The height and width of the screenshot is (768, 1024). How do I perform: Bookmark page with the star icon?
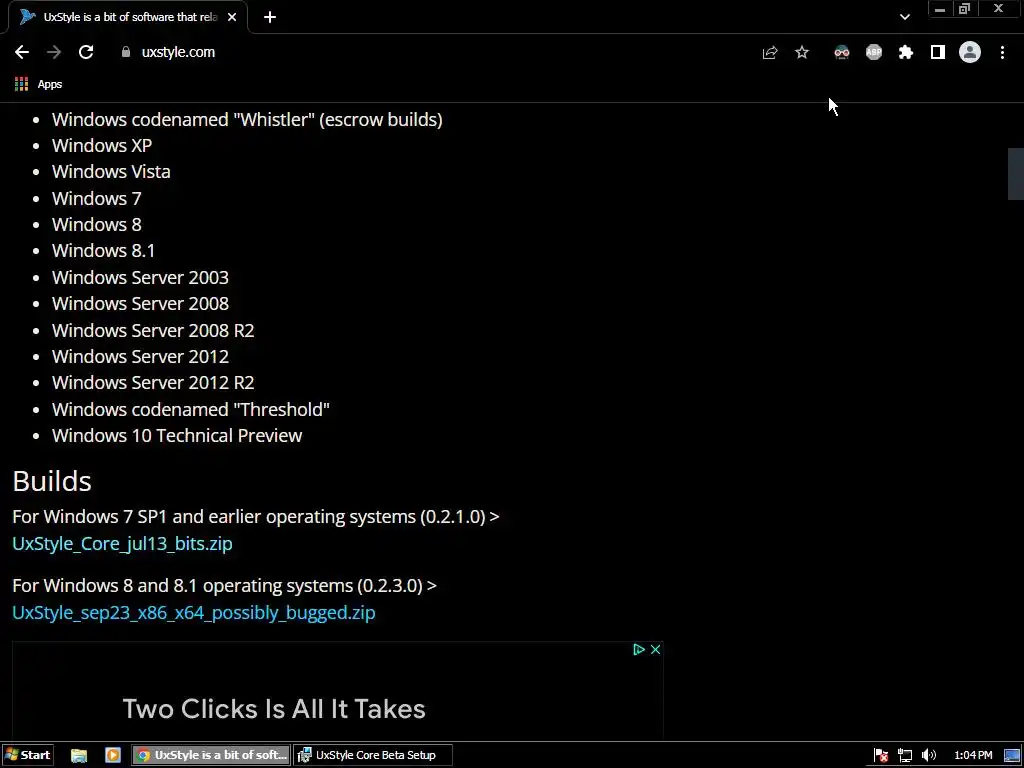[x=802, y=52]
